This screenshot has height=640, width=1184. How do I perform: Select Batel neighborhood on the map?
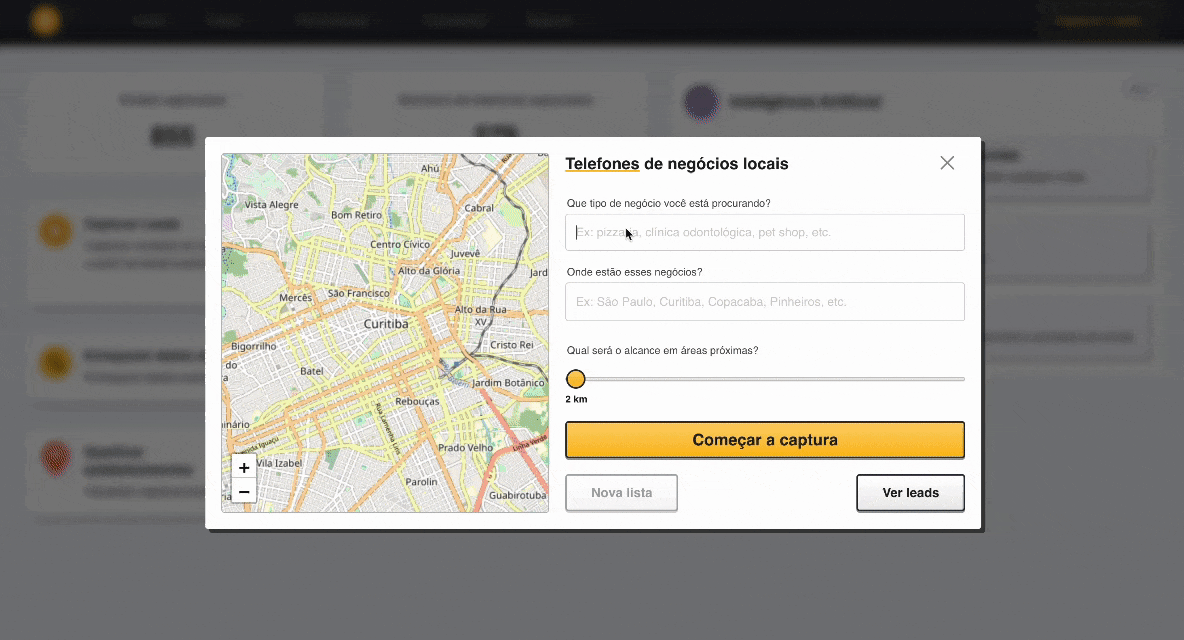click(x=312, y=371)
